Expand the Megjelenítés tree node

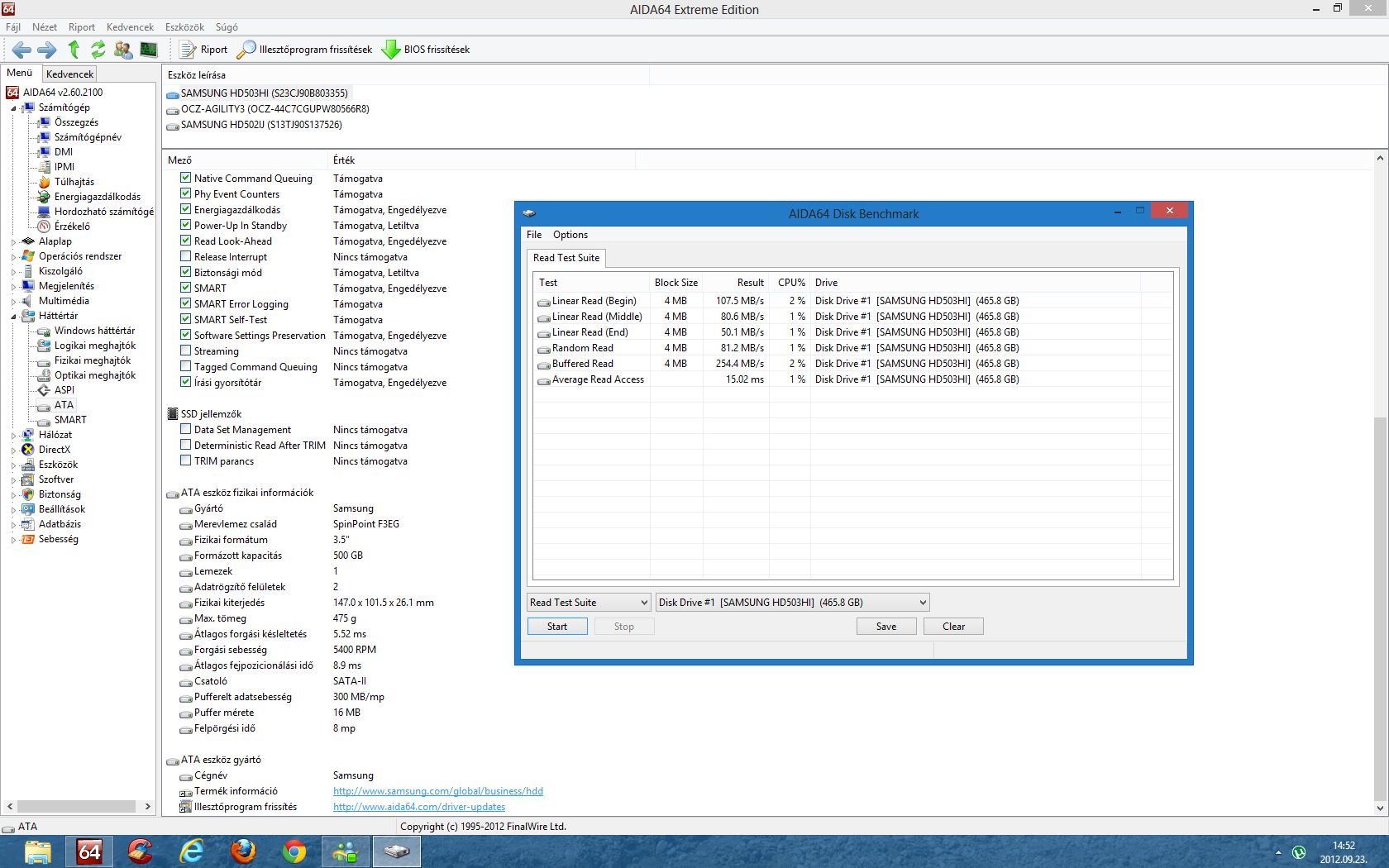coord(13,287)
